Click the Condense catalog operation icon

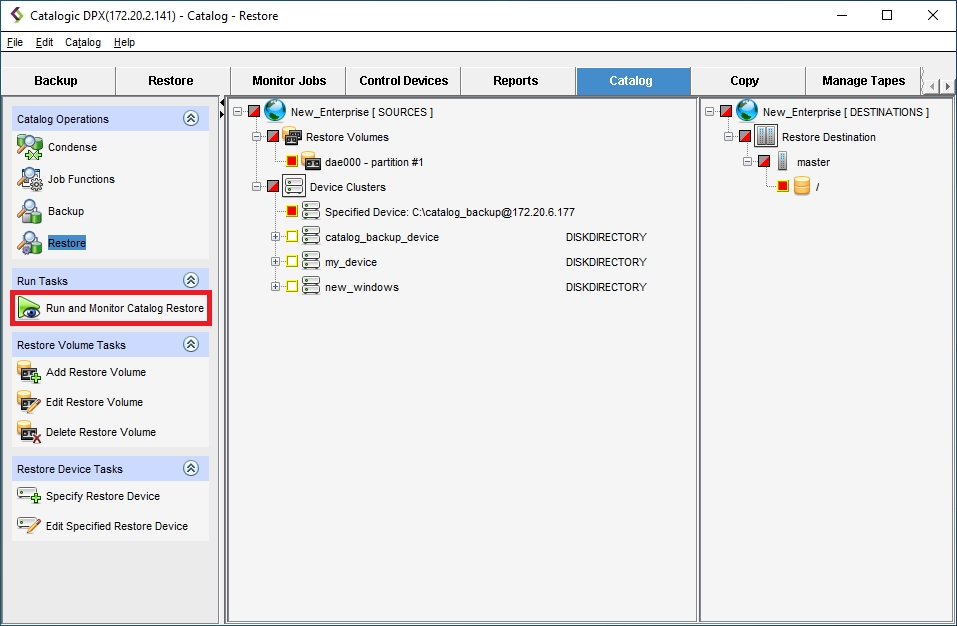click(29, 148)
